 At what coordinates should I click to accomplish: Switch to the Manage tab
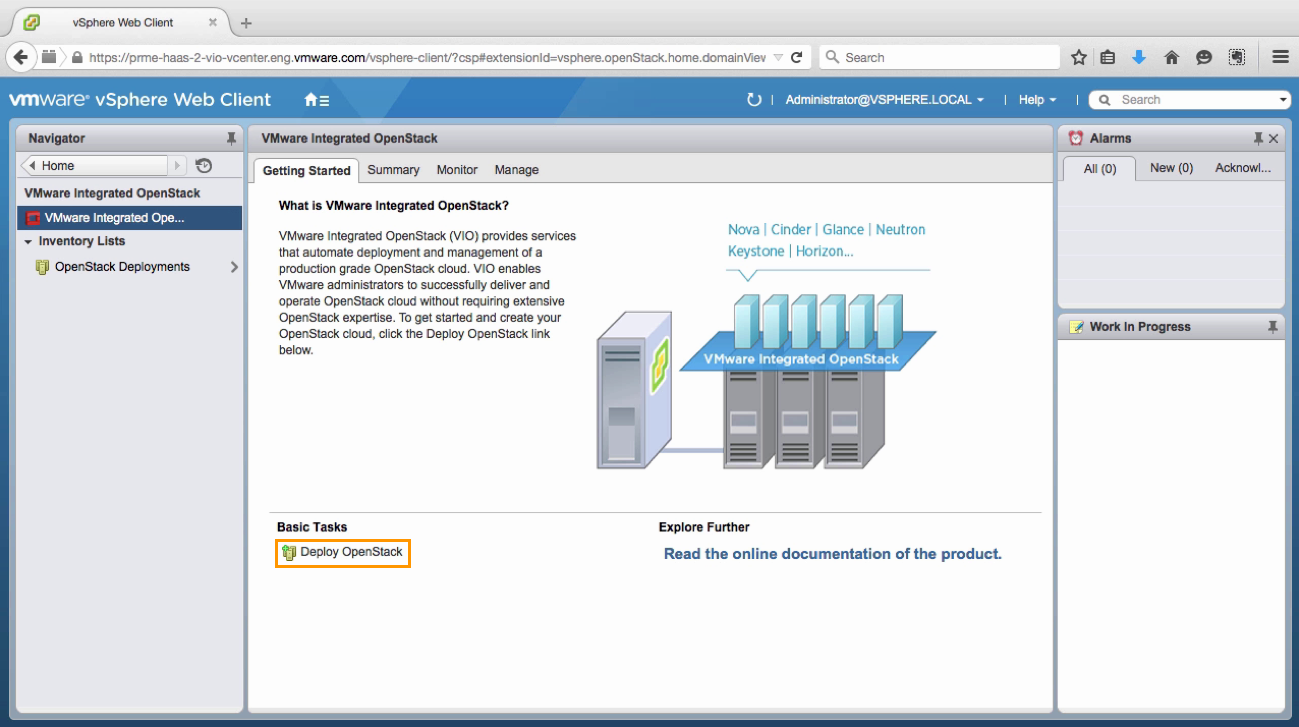pos(516,170)
